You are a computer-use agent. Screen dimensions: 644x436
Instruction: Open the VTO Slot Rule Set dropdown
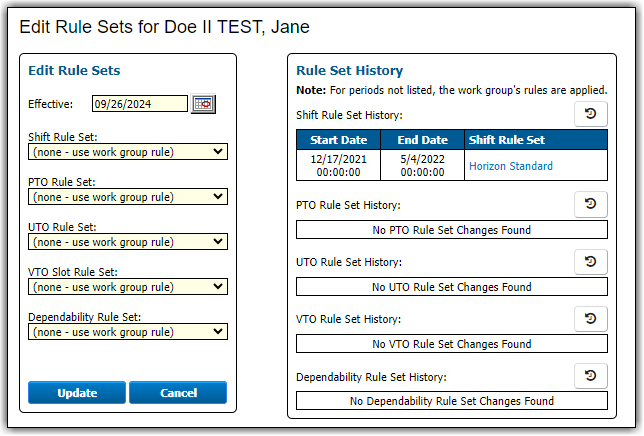click(128, 287)
